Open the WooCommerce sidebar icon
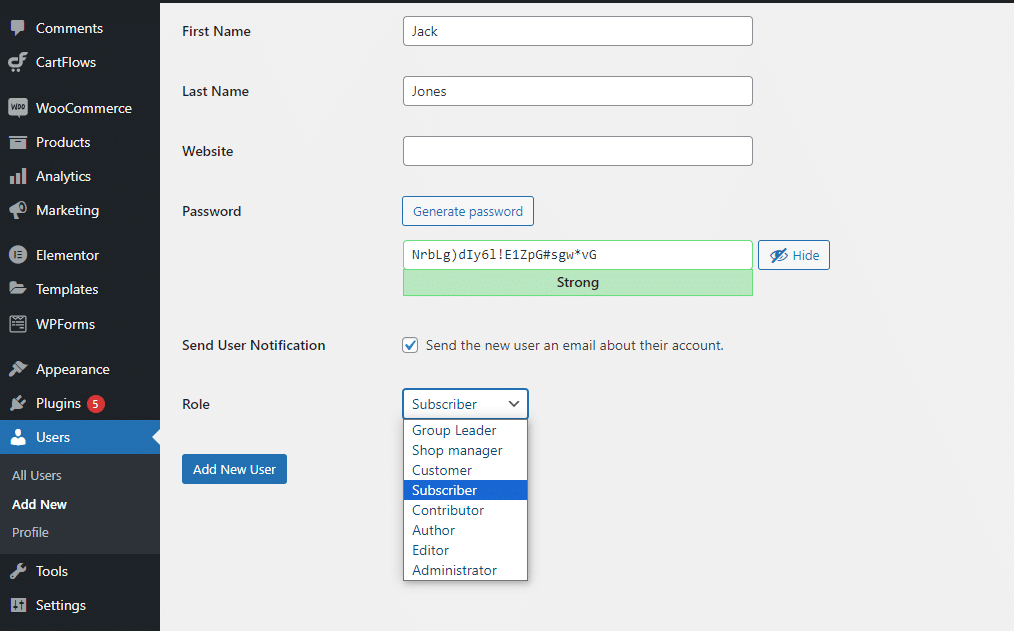 (x=18, y=107)
